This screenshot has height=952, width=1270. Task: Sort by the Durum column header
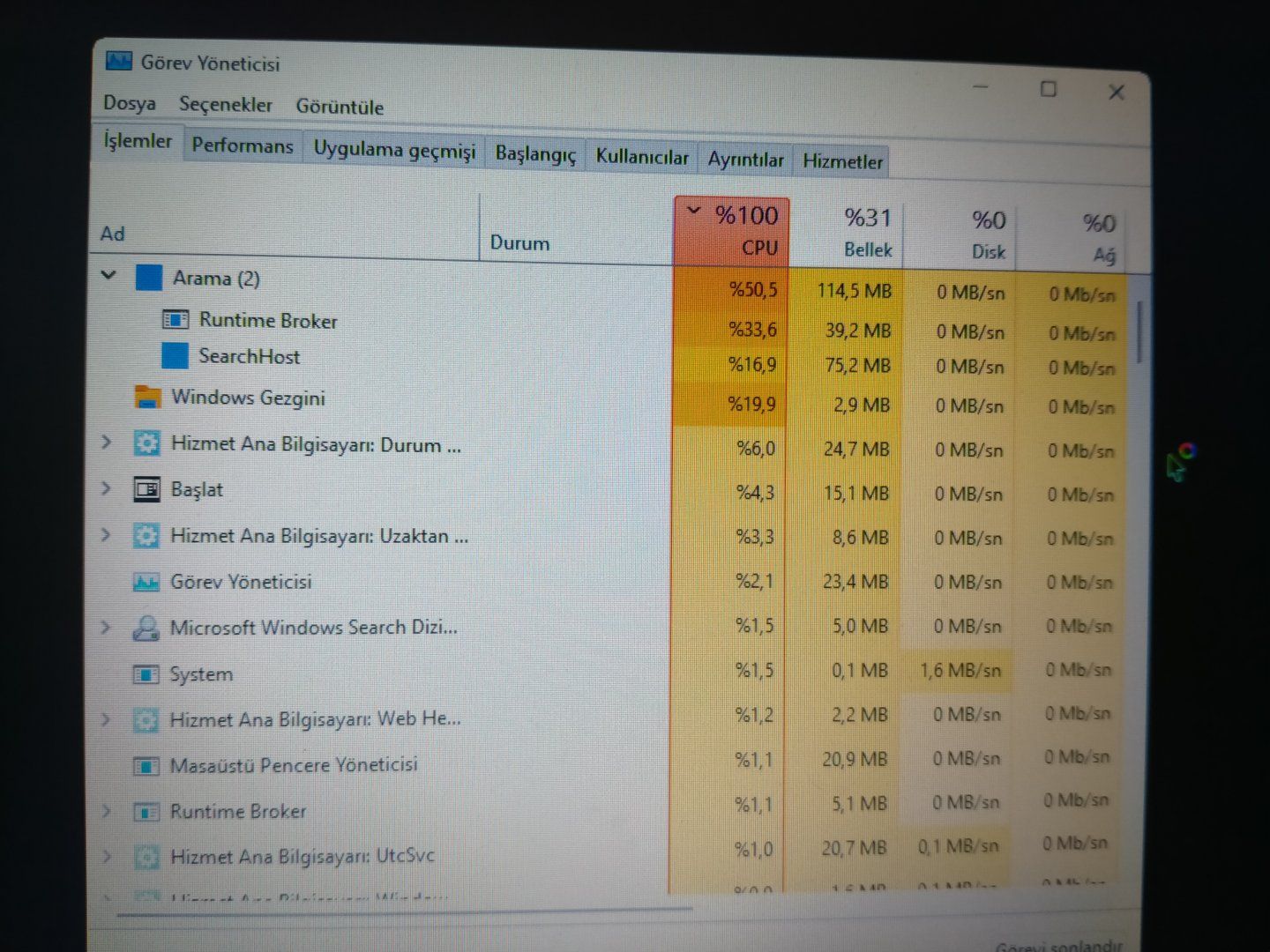[x=577, y=231]
